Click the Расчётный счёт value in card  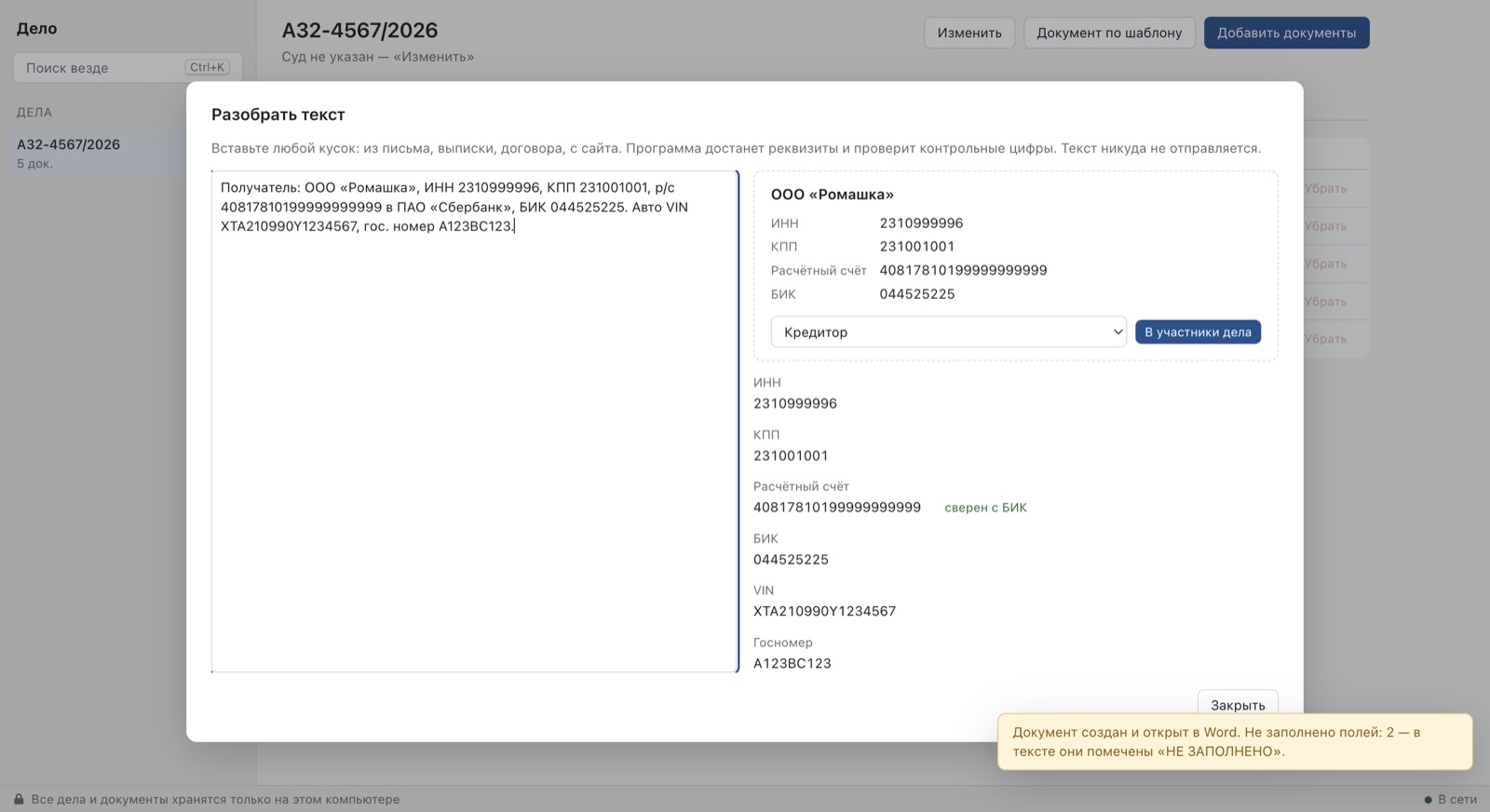coord(963,270)
